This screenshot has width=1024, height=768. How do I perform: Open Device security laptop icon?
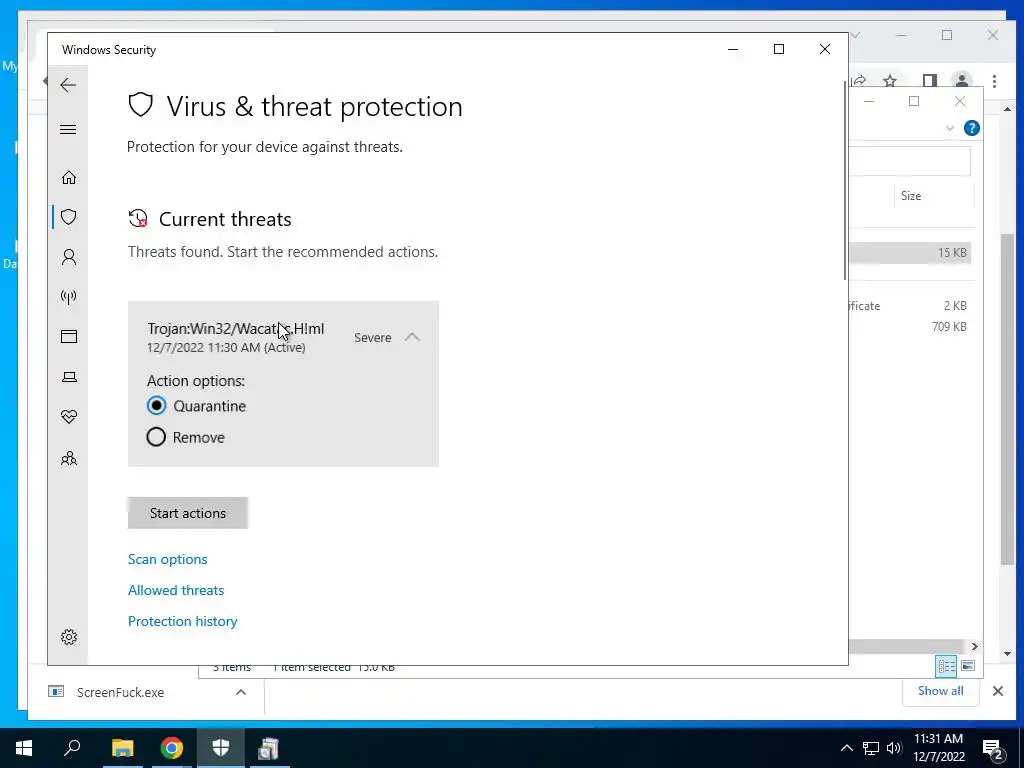[69, 377]
